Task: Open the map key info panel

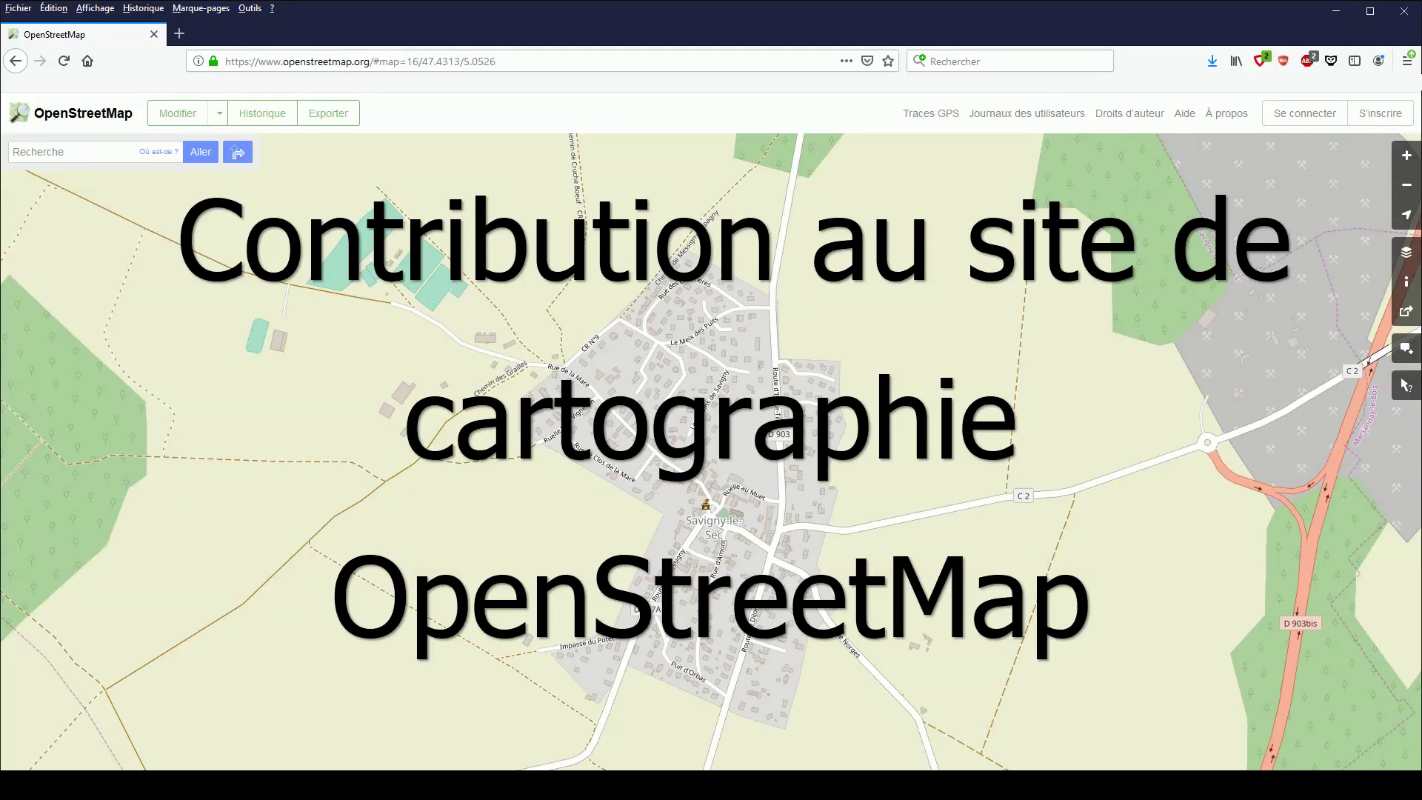Action: (1406, 281)
